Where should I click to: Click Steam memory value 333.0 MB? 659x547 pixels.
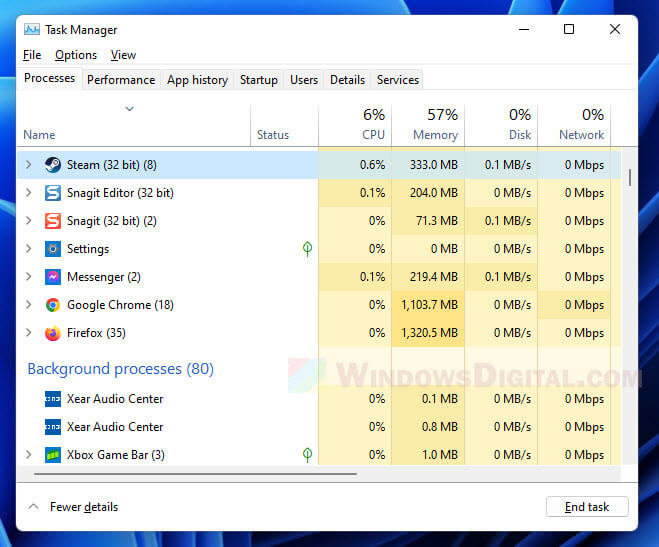pos(434,165)
